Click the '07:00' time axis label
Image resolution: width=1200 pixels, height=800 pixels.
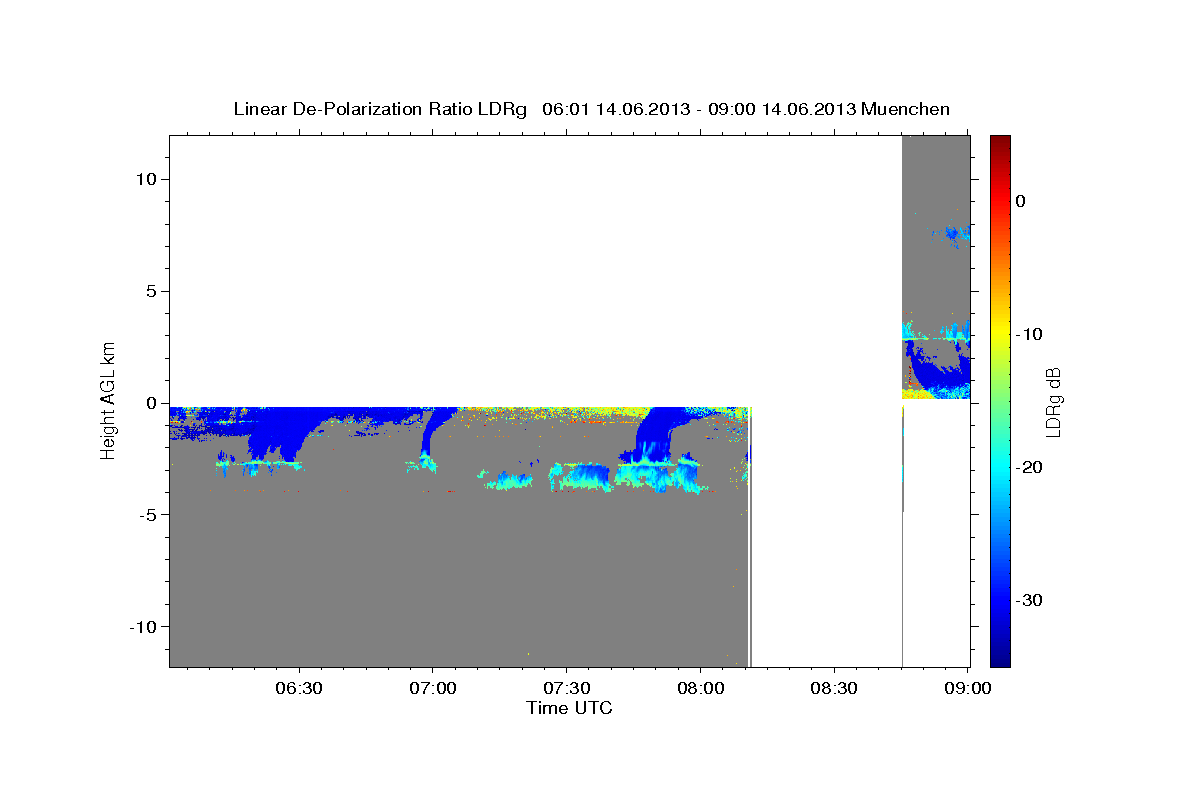pyautogui.click(x=433, y=689)
